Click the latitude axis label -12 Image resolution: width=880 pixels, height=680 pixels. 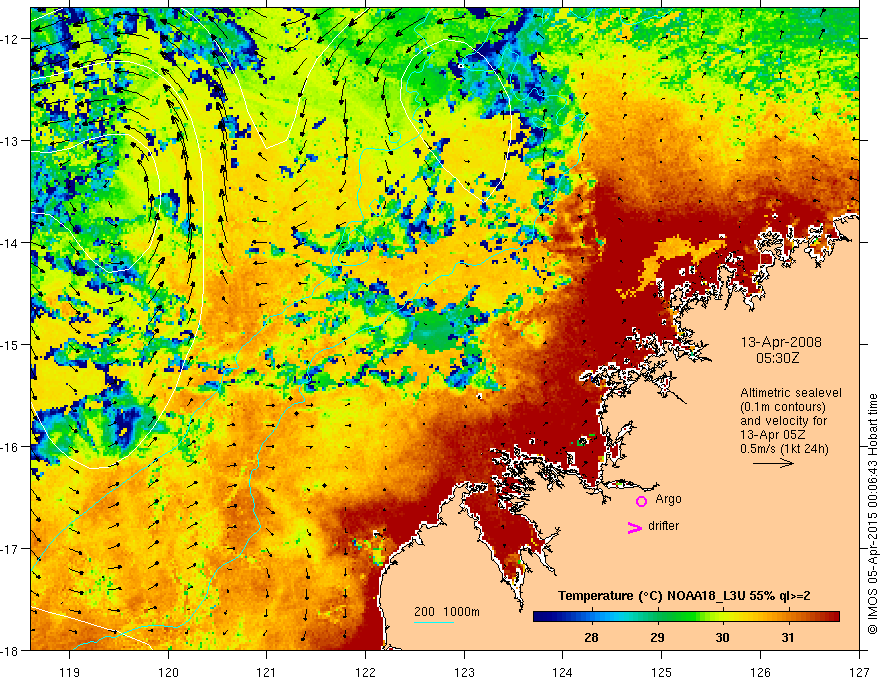point(10,39)
